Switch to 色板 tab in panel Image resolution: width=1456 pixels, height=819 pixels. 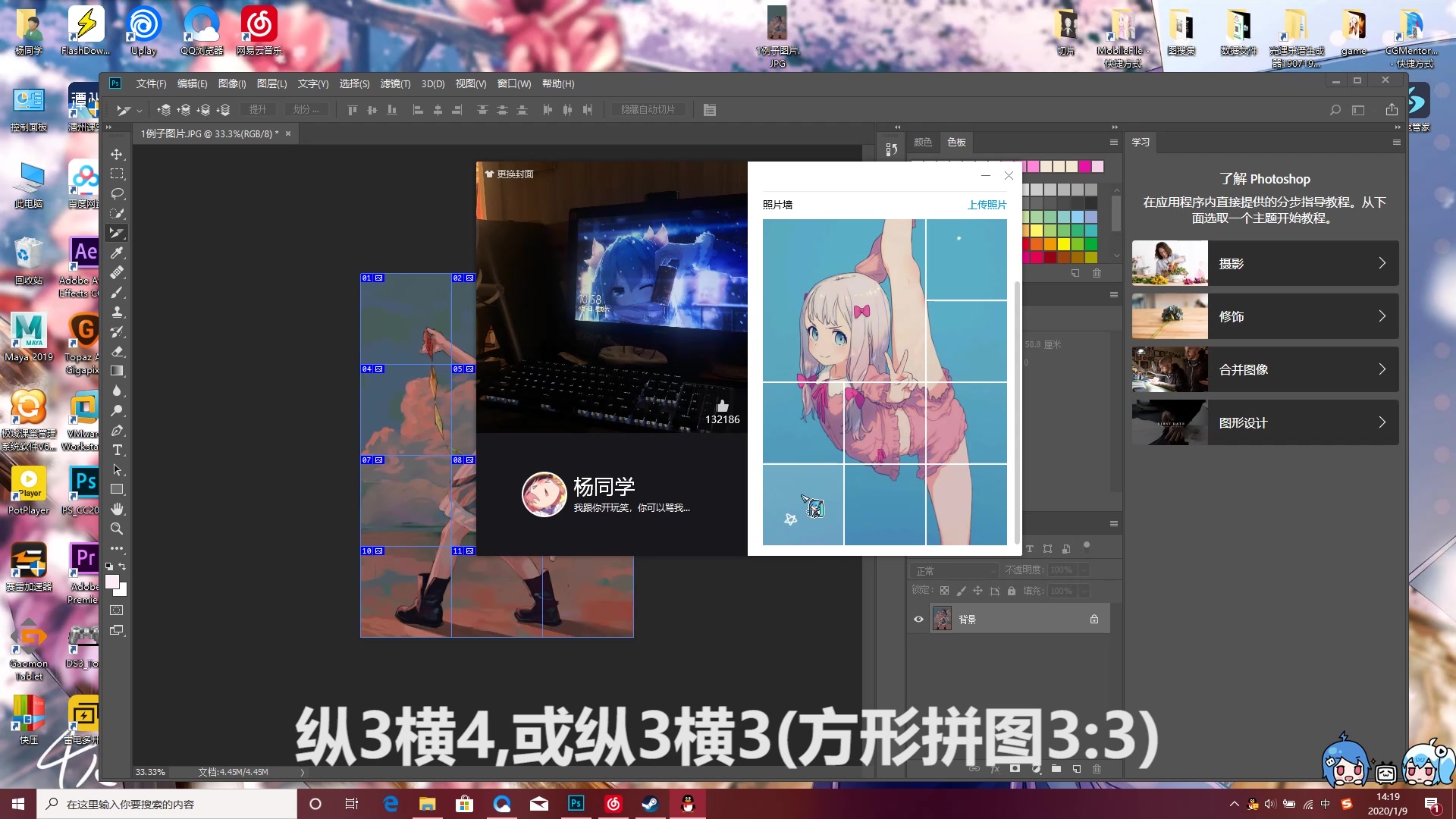click(x=956, y=142)
